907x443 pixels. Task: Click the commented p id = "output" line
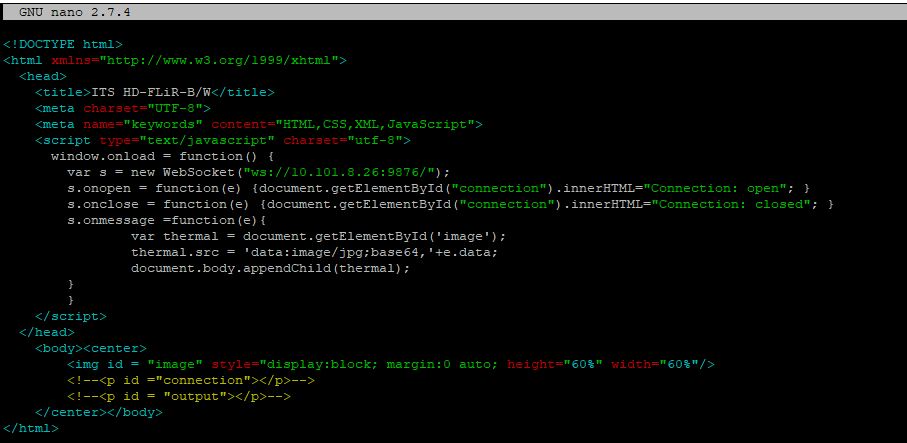179,397
